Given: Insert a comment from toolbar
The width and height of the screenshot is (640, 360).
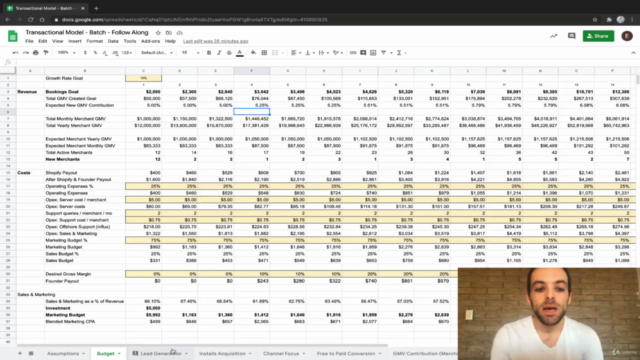Looking at the screenshot, I should coord(363,53).
